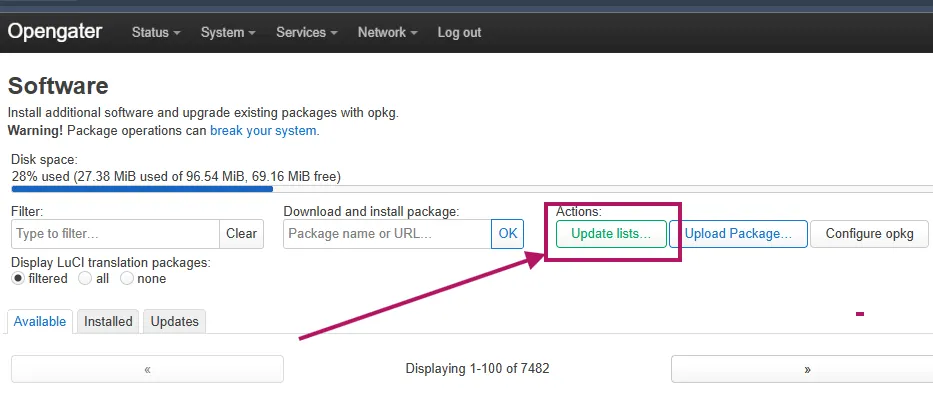Click the disk usage '28% used' text
The image size is (933, 396).
pyautogui.click(x=176, y=177)
